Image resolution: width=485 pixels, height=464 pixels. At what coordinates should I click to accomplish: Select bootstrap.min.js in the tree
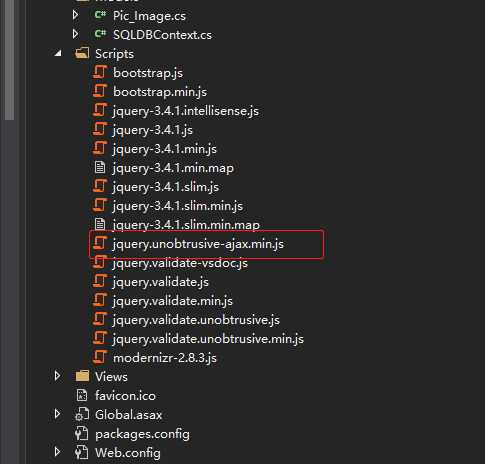coord(160,92)
